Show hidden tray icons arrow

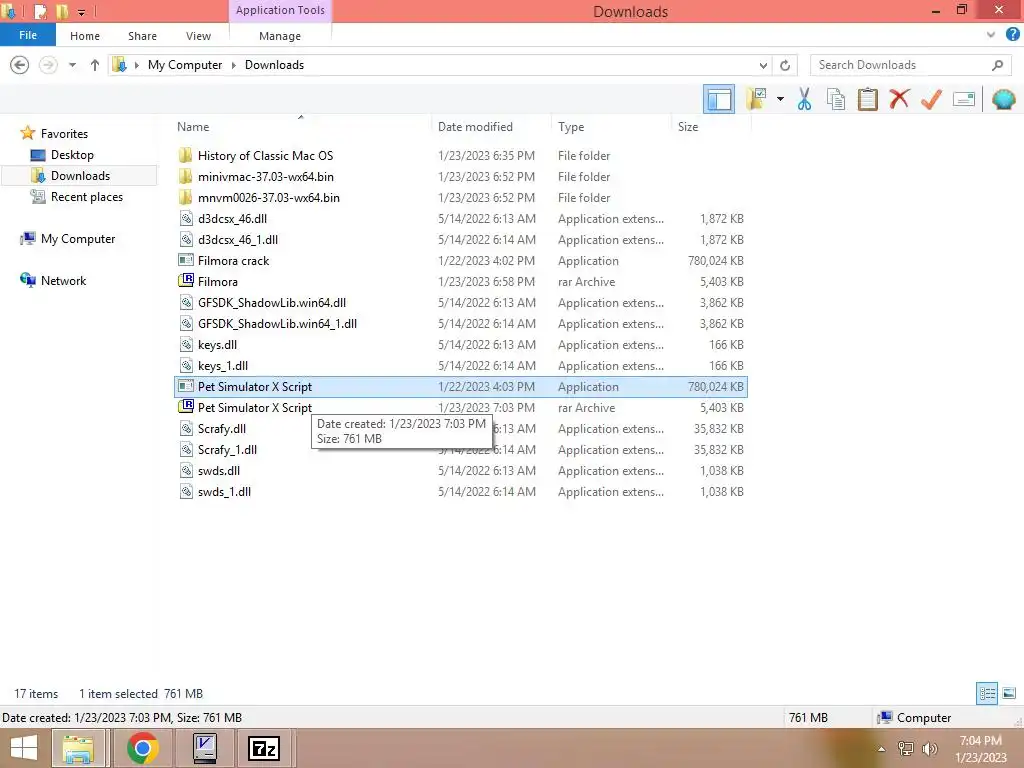point(882,749)
